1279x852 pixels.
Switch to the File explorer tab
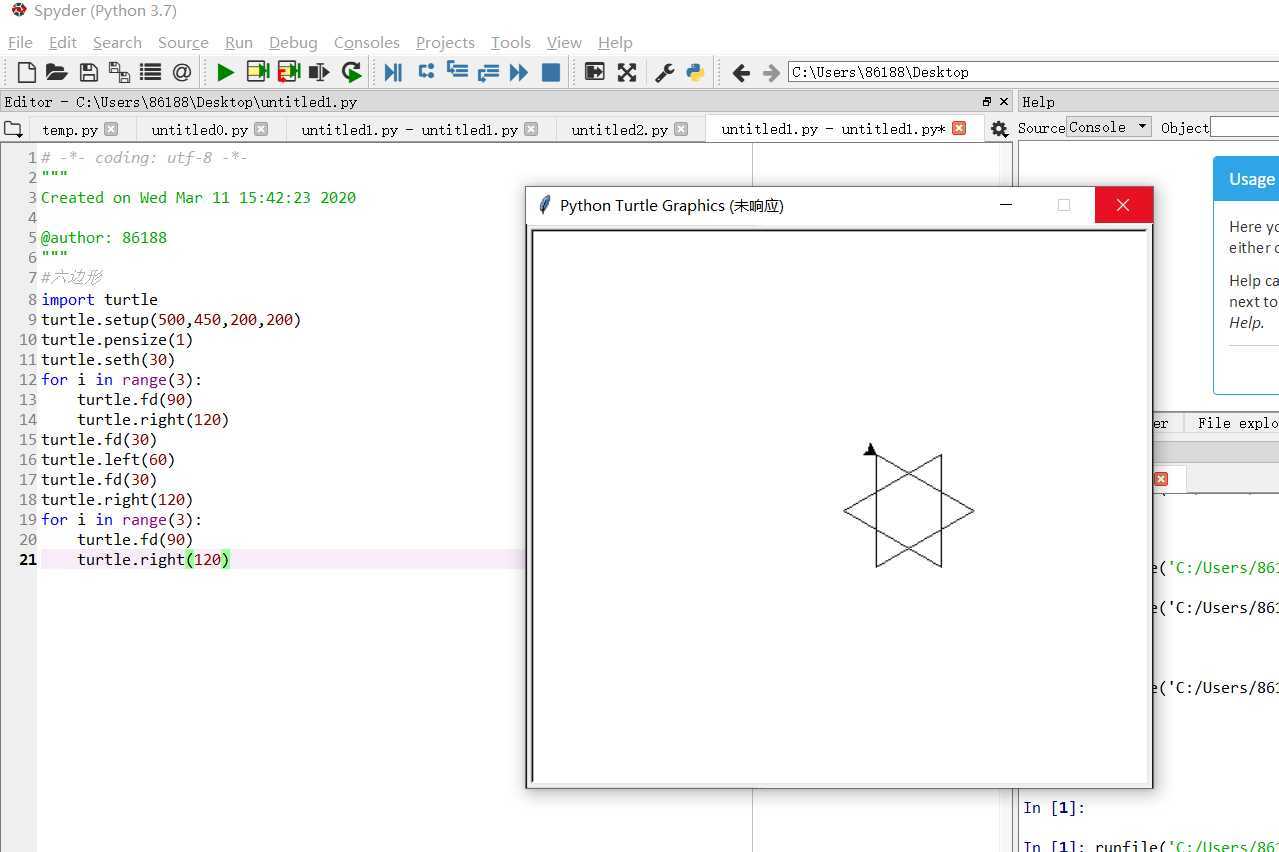pos(1237,423)
